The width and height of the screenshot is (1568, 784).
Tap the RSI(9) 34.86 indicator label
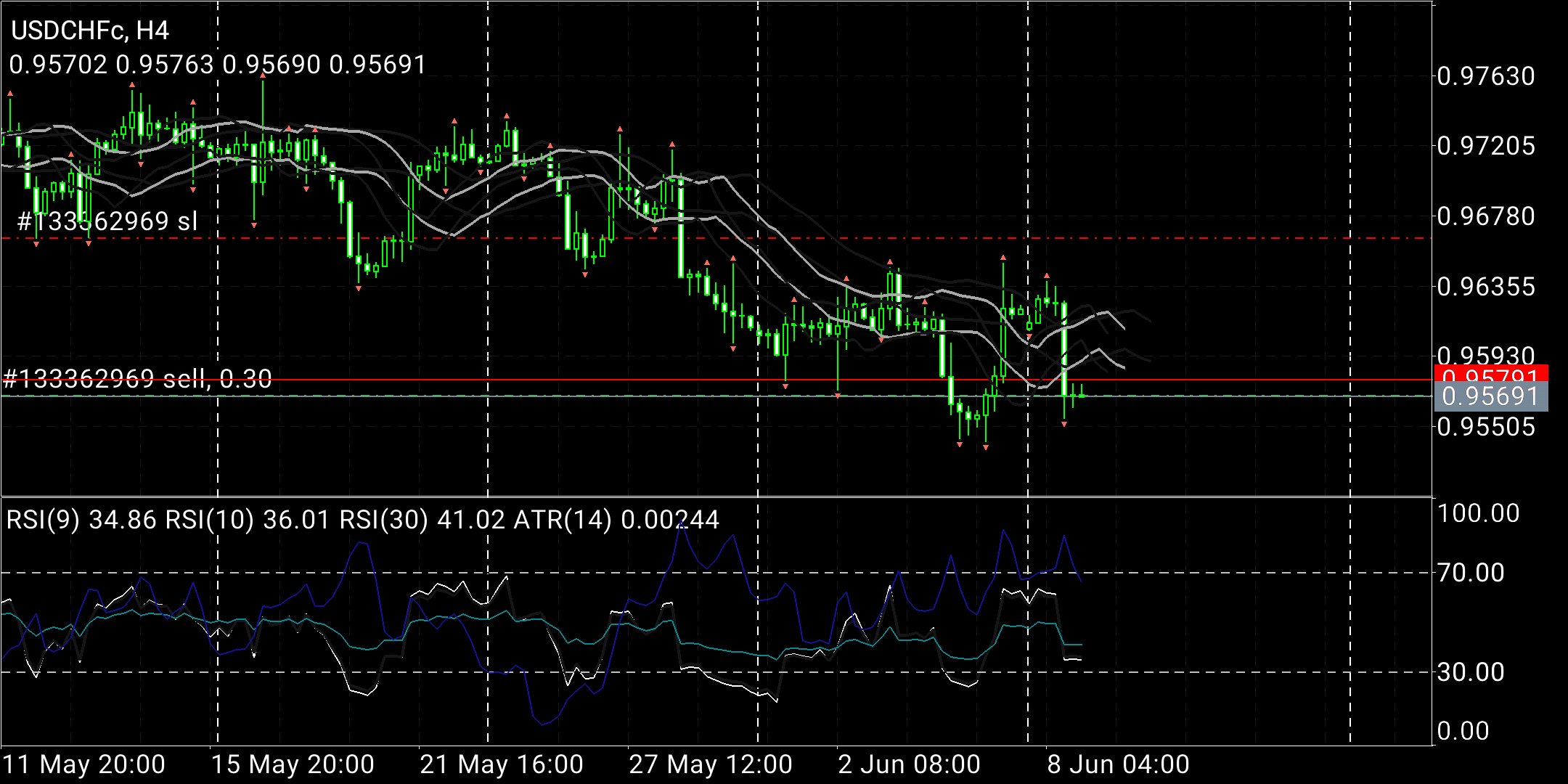(81, 520)
